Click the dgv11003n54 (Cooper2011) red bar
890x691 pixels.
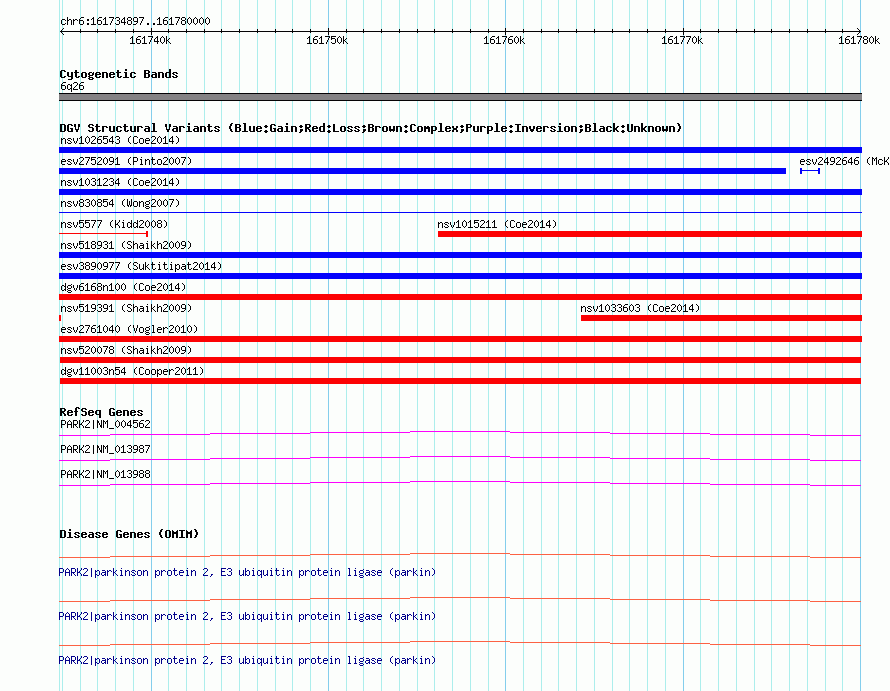460,381
